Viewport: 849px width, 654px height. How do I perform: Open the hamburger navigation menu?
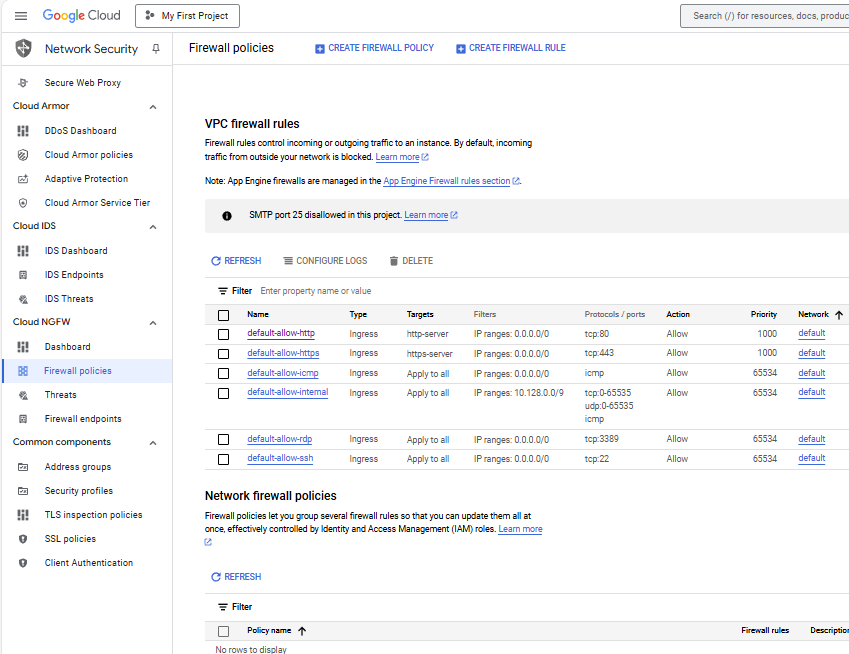tap(21, 16)
